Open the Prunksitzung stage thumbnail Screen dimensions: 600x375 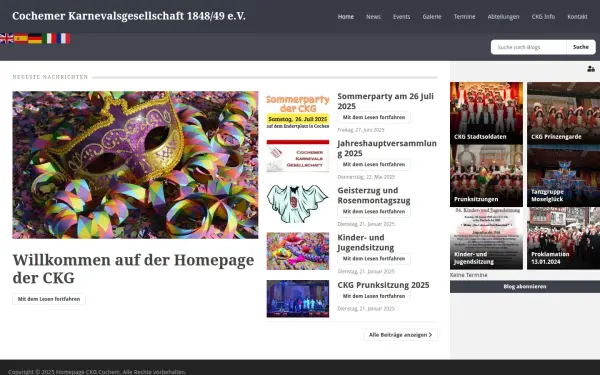pyautogui.click(x=298, y=299)
